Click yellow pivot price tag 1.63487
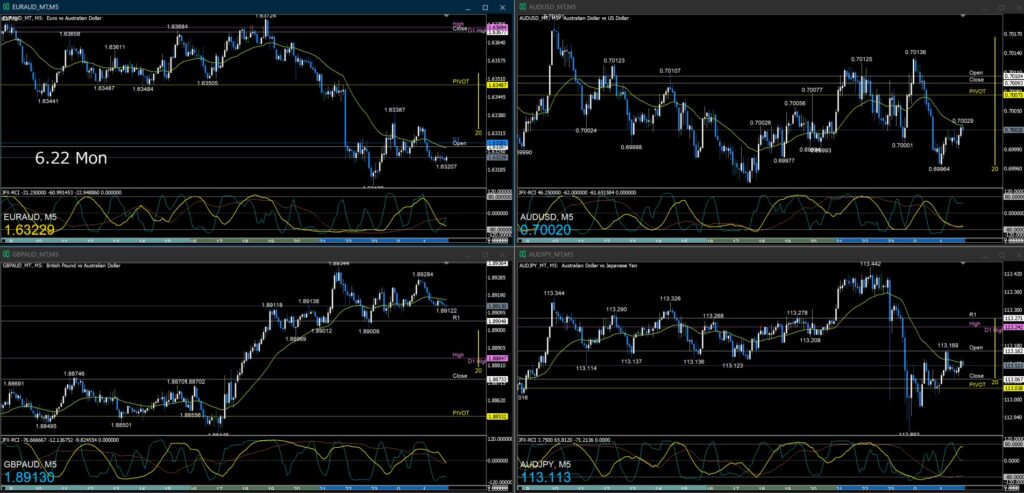This screenshot has width=1024, height=493. pos(498,85)
